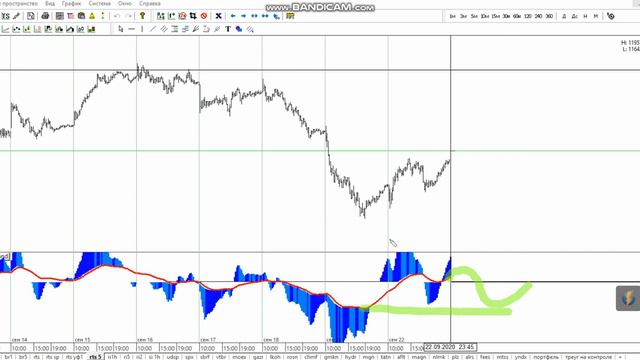
Task: Select the diagonal trend line tool
Action: 153,29
